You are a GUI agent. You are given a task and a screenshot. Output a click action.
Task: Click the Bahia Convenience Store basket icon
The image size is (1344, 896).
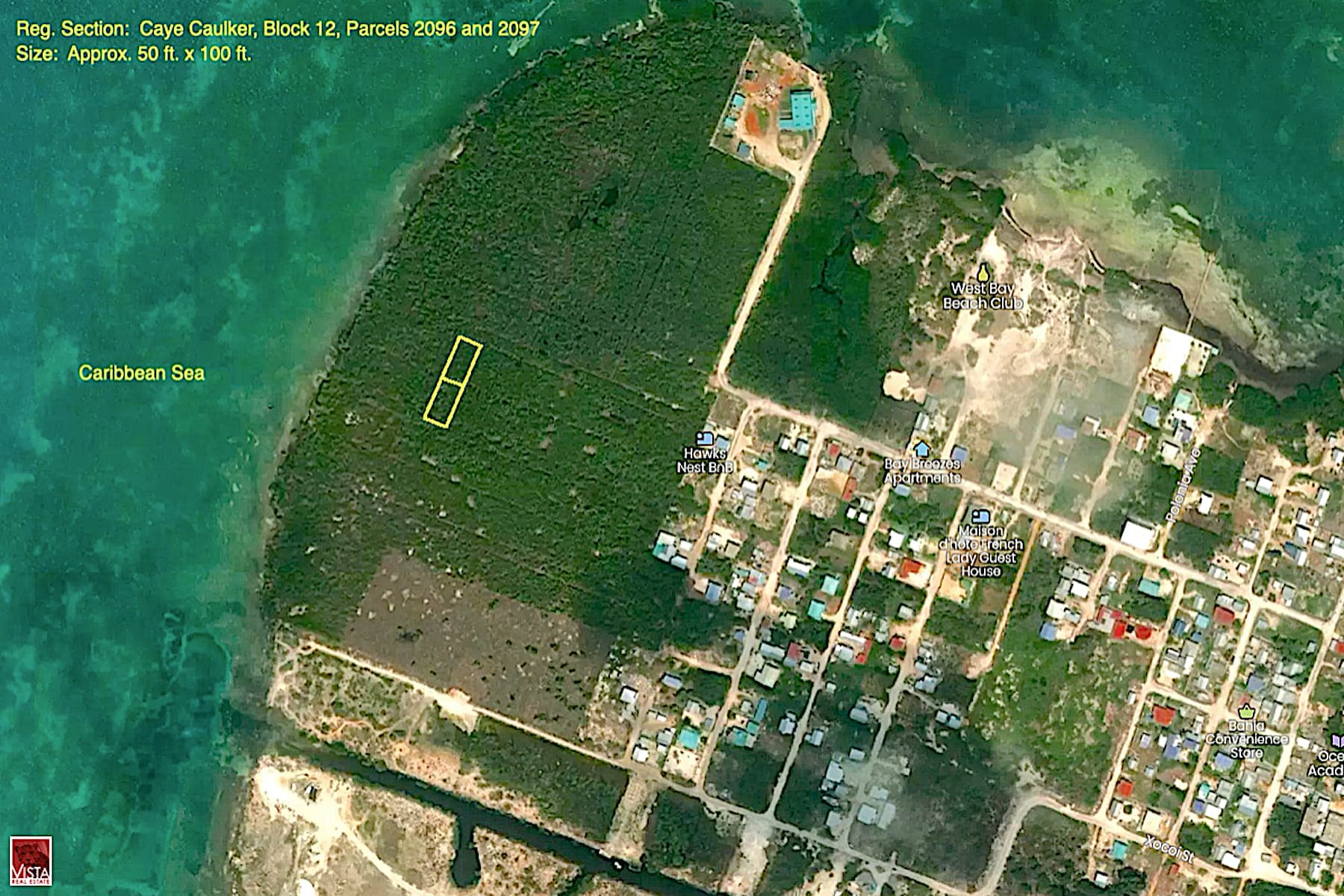(1245, 709)
